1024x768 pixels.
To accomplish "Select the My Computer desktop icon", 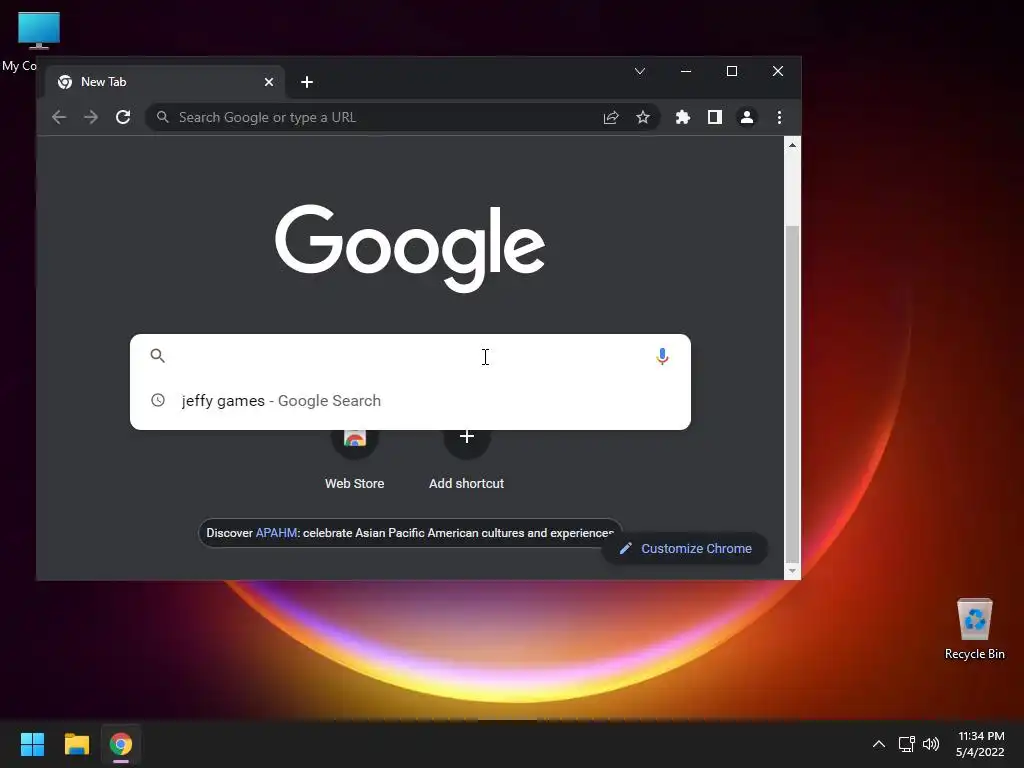I will click(x=38, y=40).
